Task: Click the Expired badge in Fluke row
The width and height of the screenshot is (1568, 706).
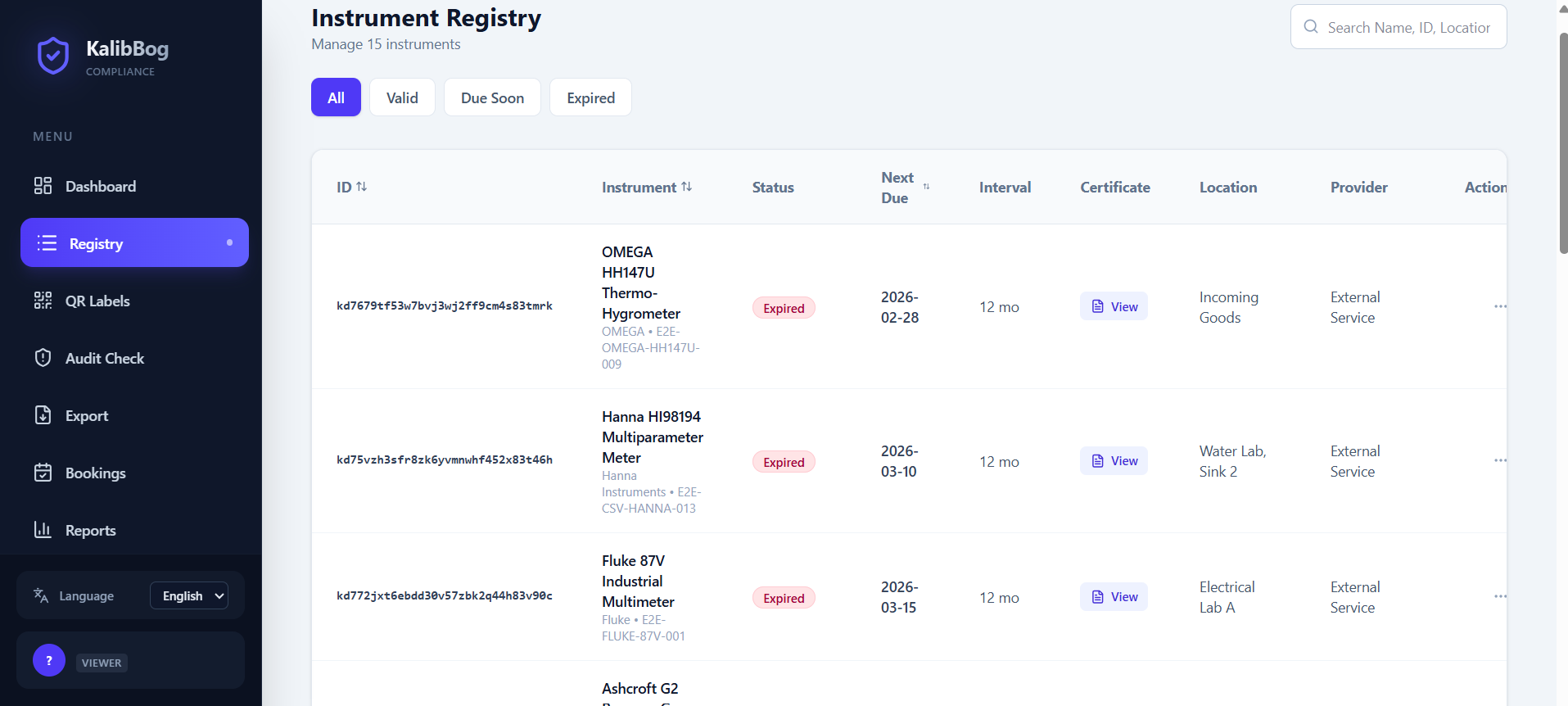Action: click(x=784, y=598)
